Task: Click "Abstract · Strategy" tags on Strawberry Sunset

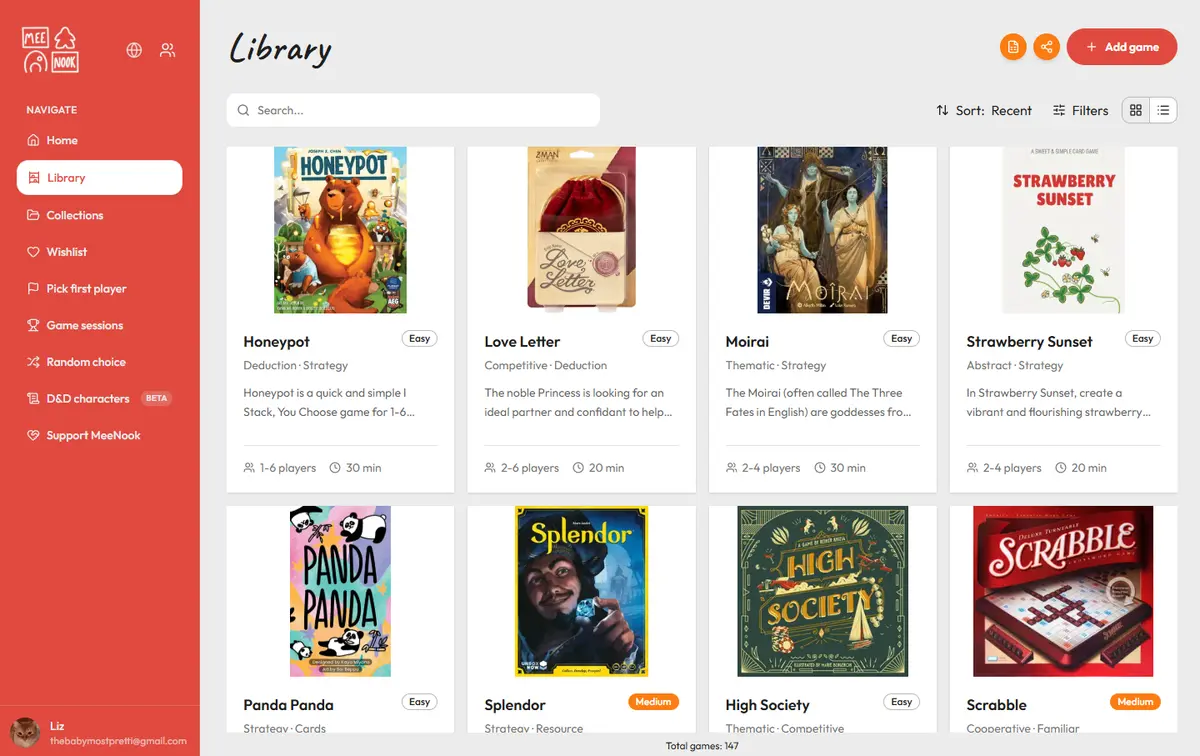Action: pyautogui.click(x=1015, y=366)
